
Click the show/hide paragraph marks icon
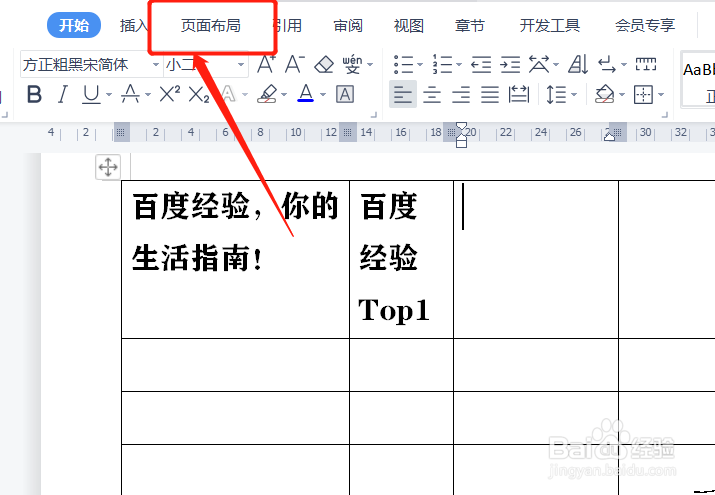tap(607, 64)
